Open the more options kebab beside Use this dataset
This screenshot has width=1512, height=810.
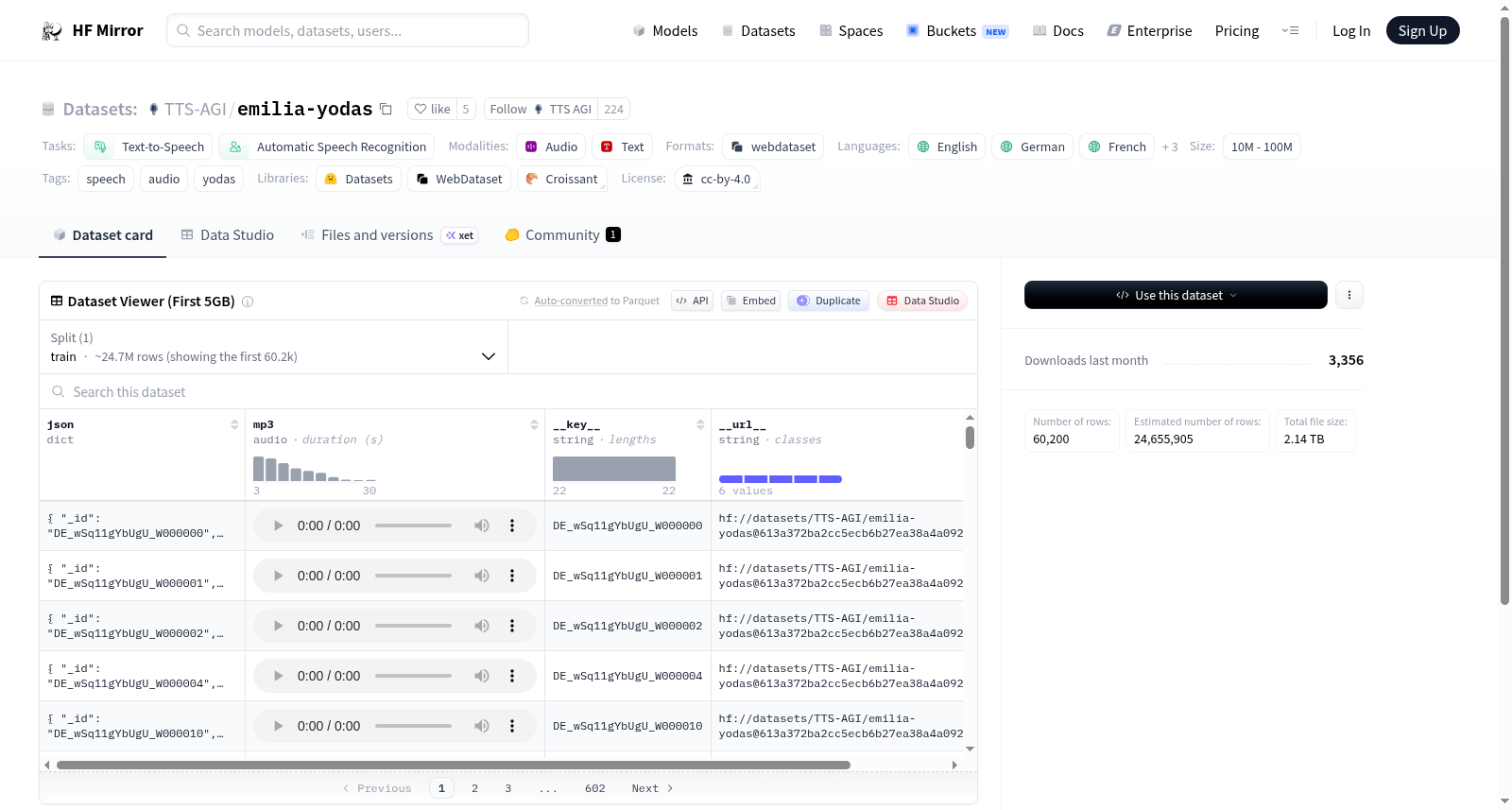tap(1349, 295)
